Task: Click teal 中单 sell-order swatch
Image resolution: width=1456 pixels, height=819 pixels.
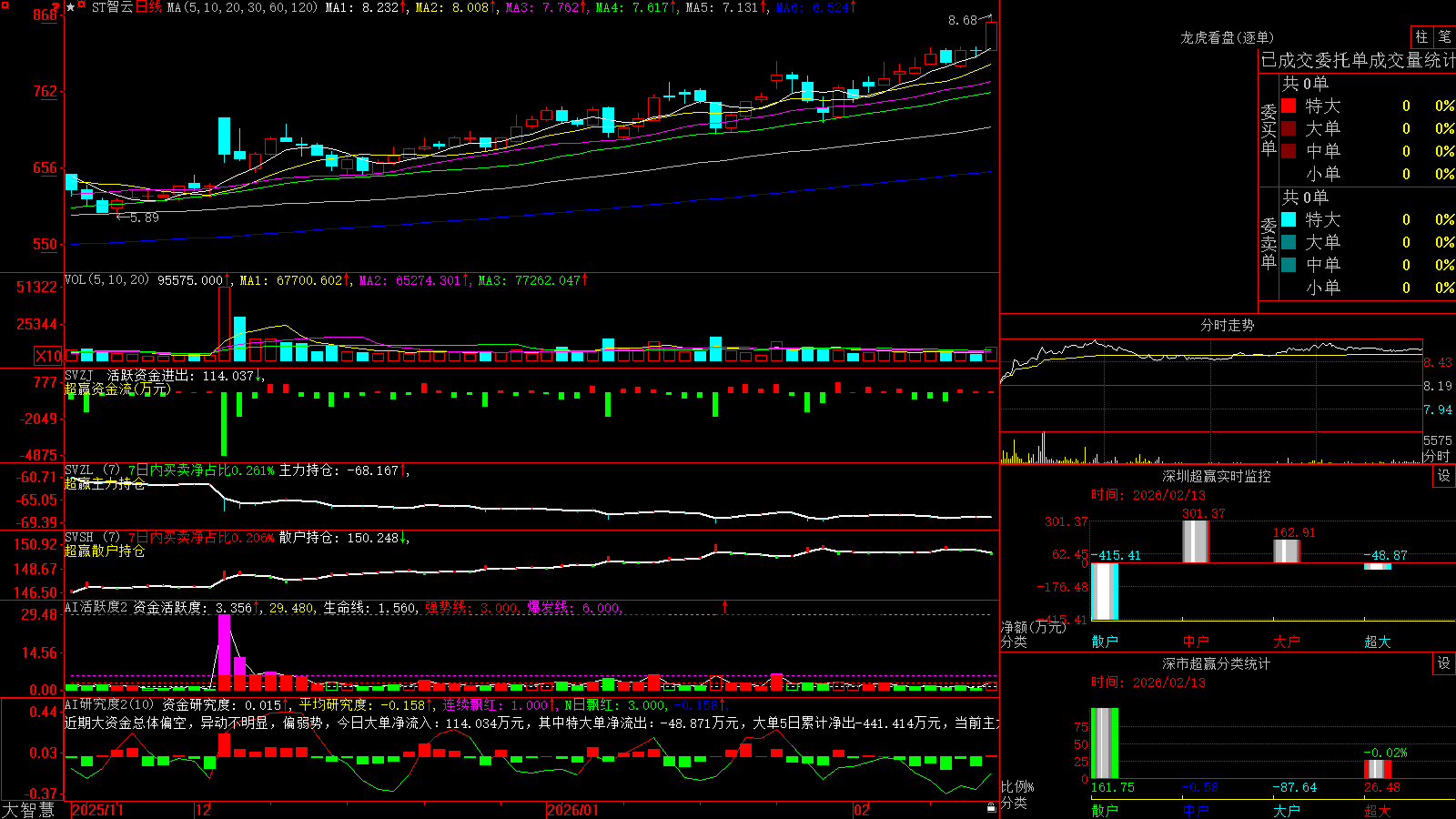Action: (1289, 265)
